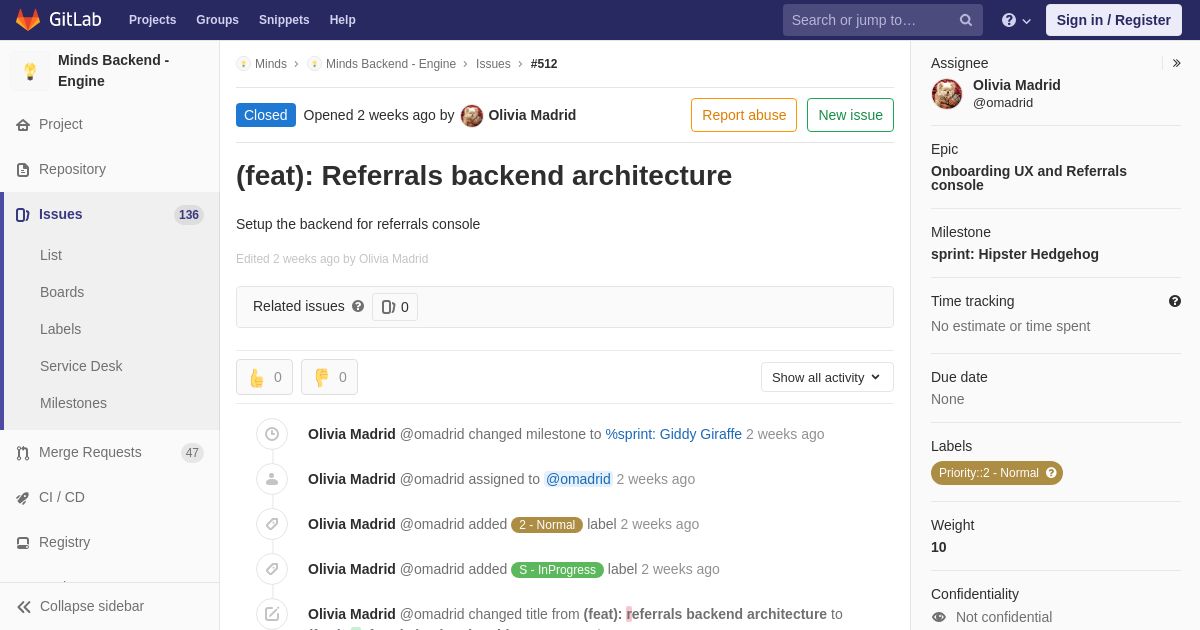Click the Minds Backend project avatar
This screenshot has height=630, width=1200.
[x=30, y=71]
